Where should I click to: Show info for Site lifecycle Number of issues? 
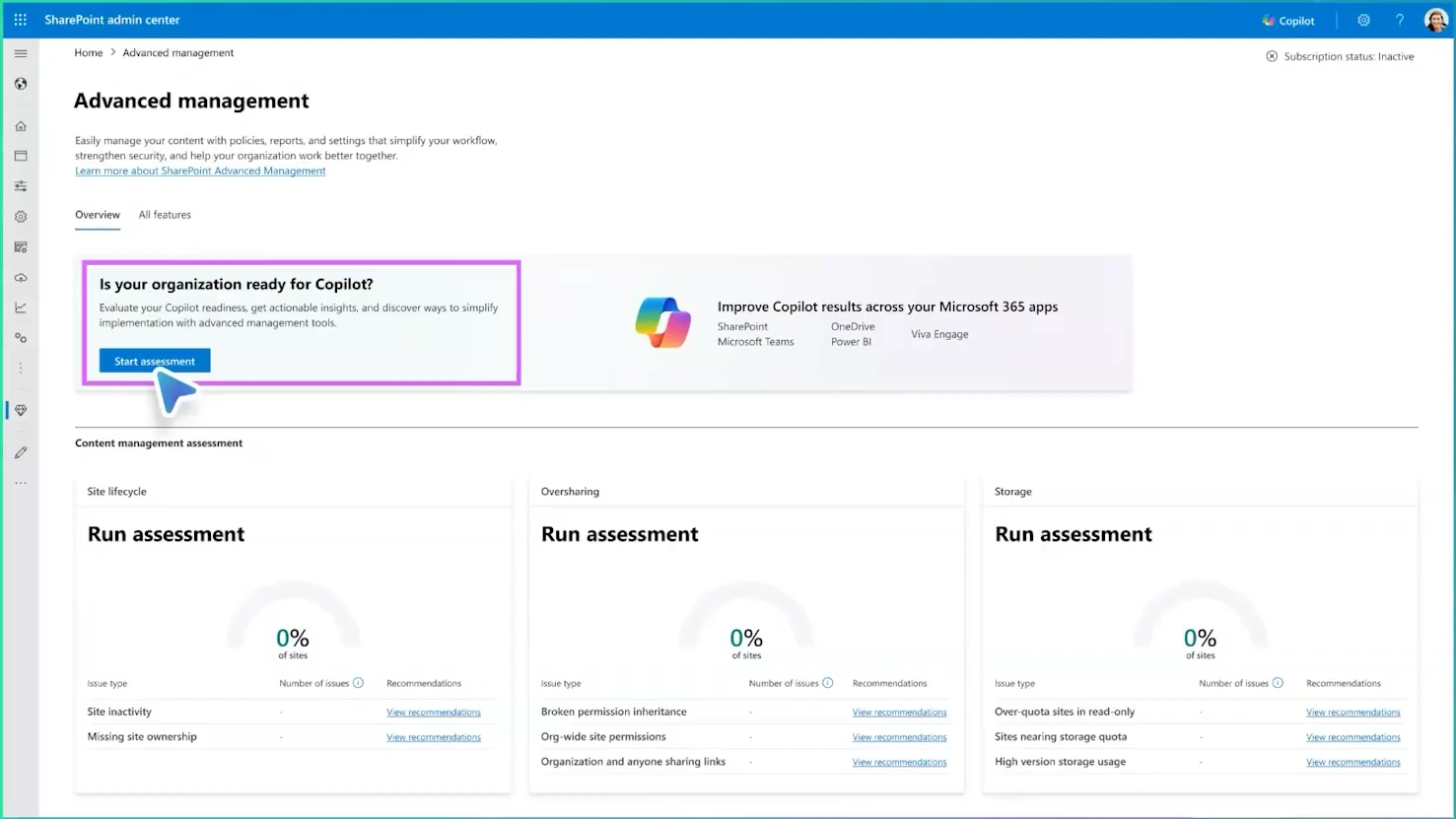[x=359, y=683]
